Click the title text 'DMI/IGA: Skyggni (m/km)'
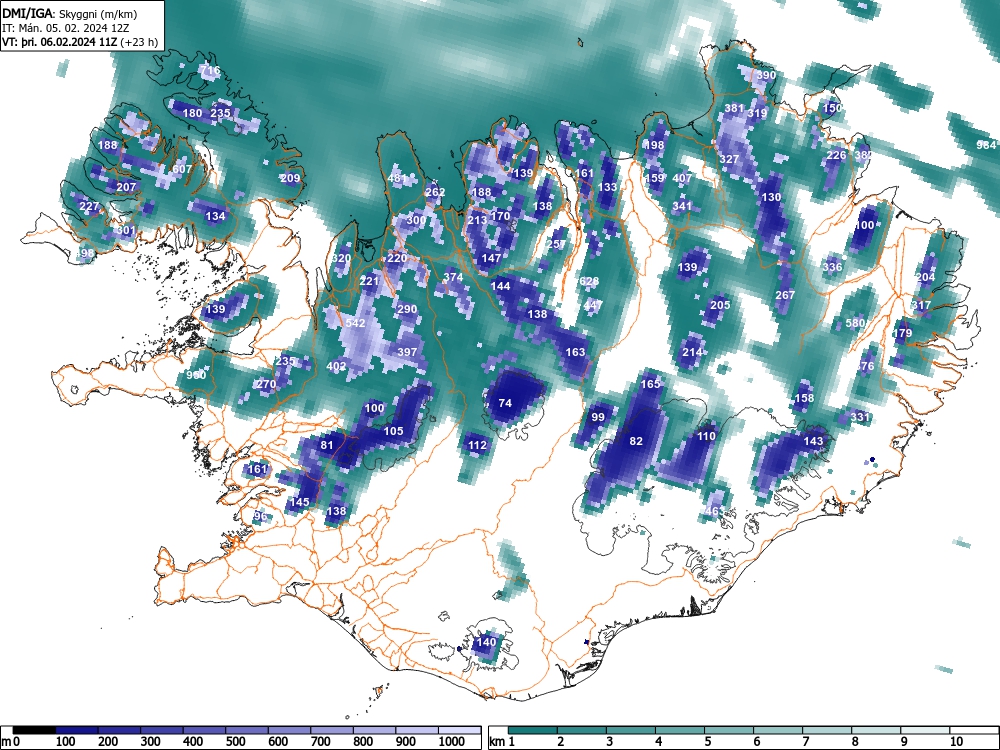 tap(70, 13)
